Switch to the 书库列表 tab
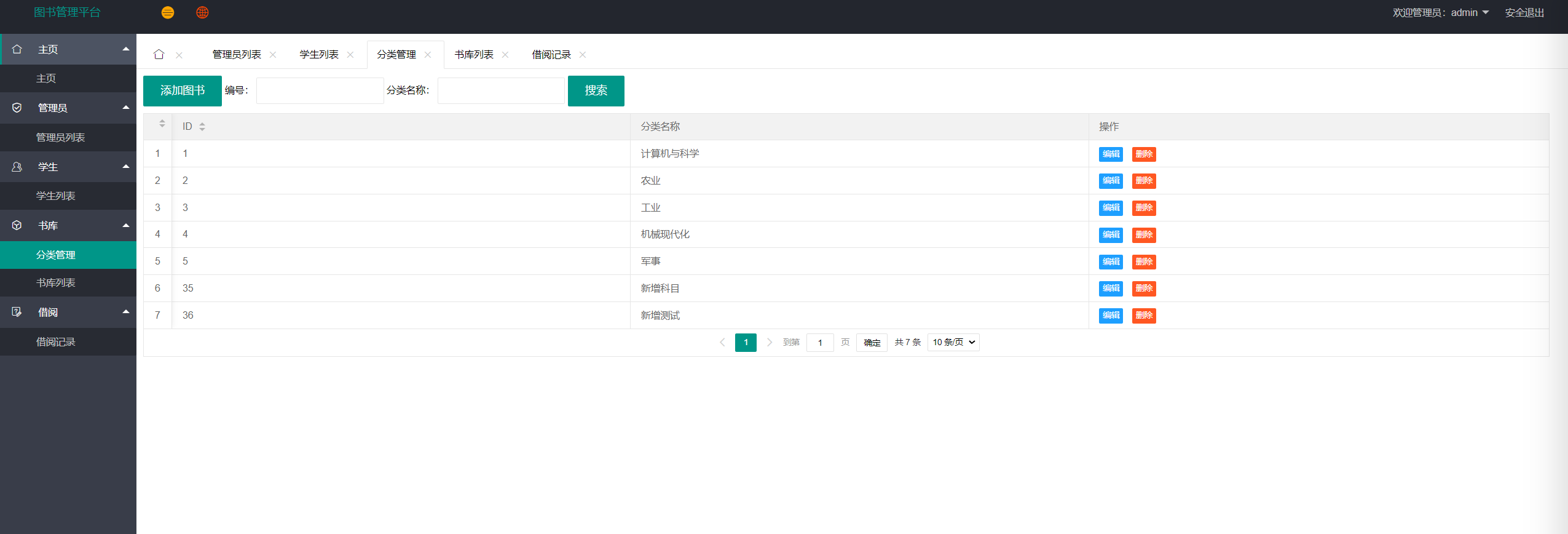This screenshot has width=1568, height=534. tap(474, 55)
